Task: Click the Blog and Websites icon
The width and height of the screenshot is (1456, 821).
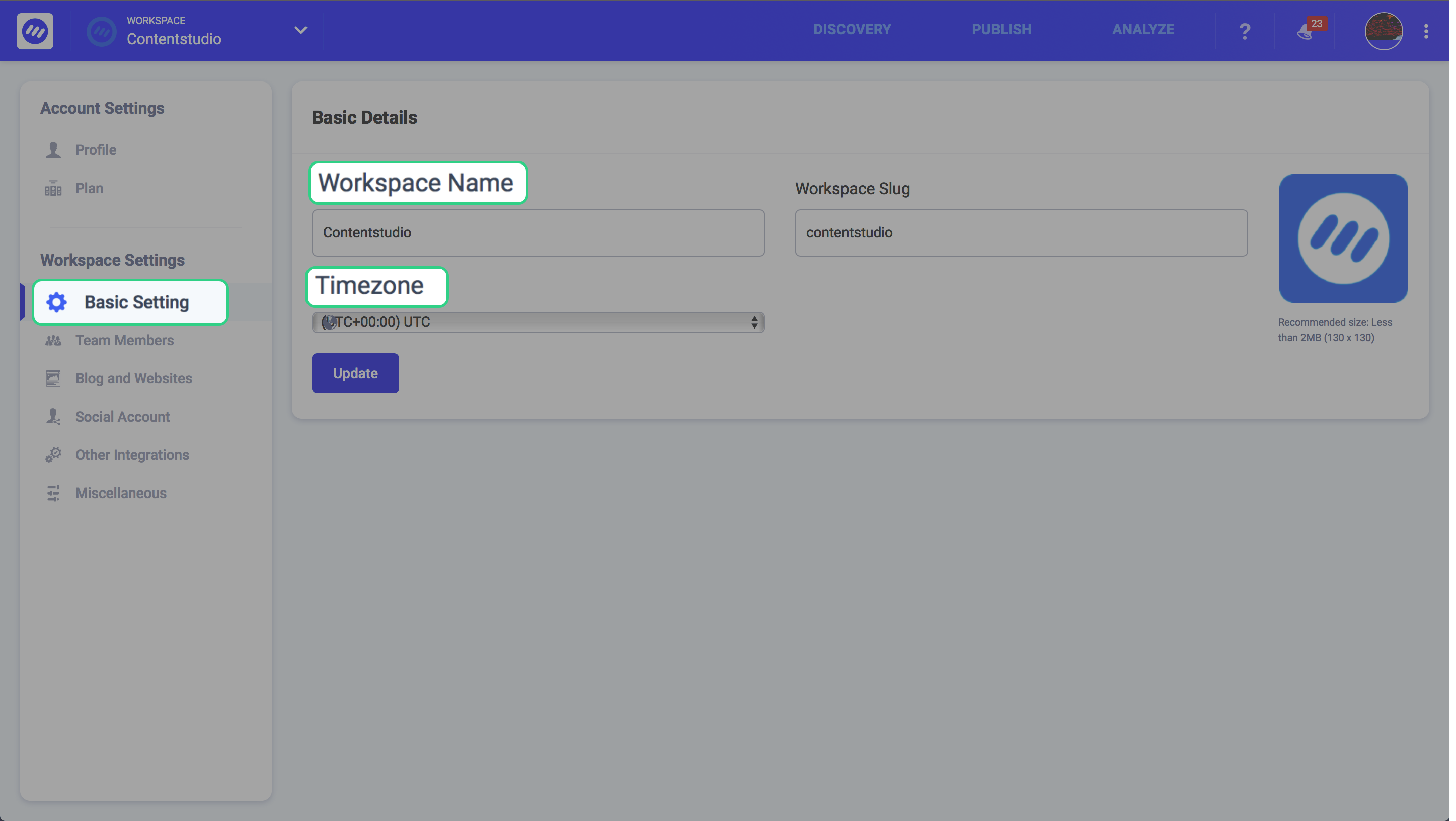Action: click(x=53, y=378)
